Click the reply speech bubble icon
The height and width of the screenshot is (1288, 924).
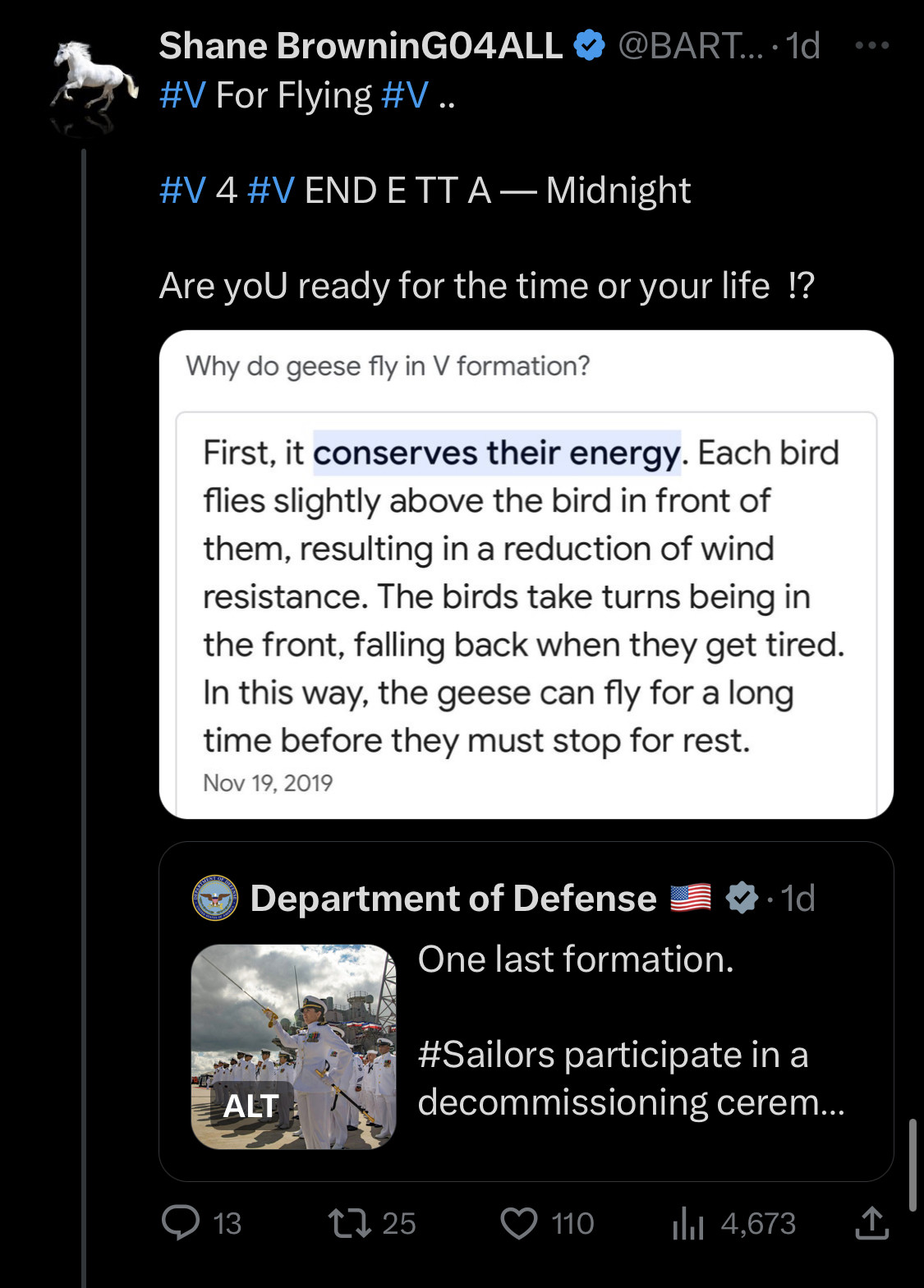click(181, 1222)
